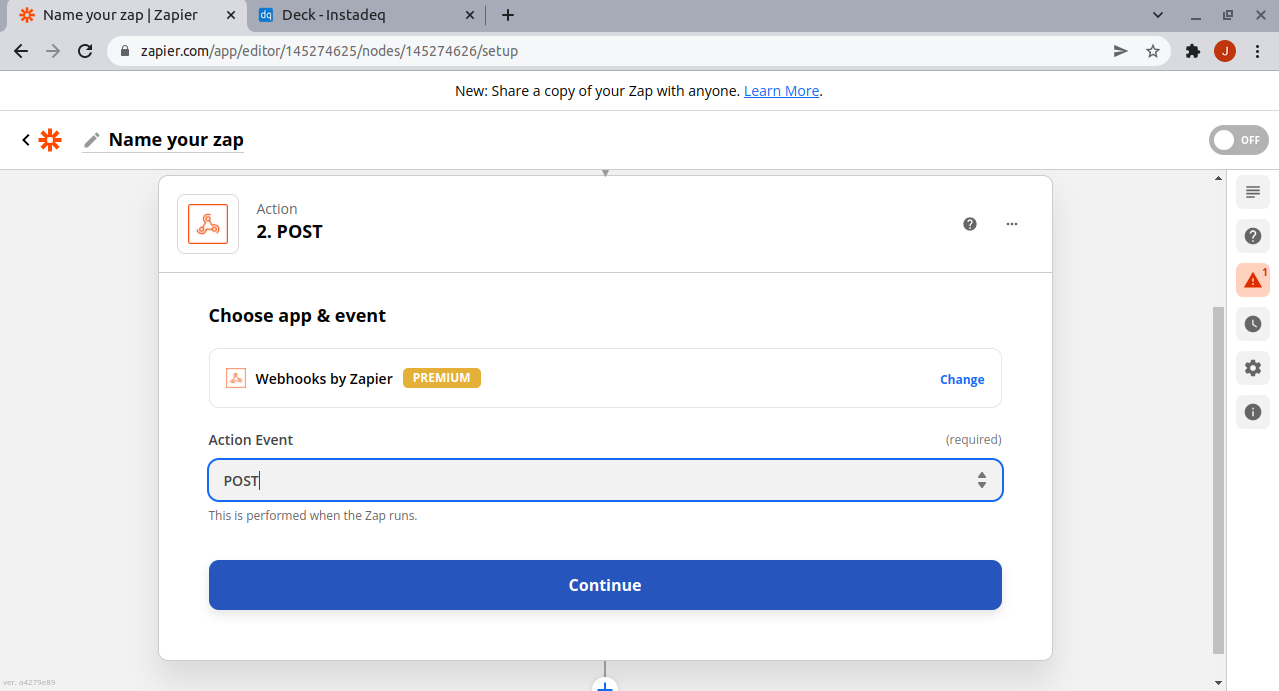Open step help question mark icon

pos(970,224)
